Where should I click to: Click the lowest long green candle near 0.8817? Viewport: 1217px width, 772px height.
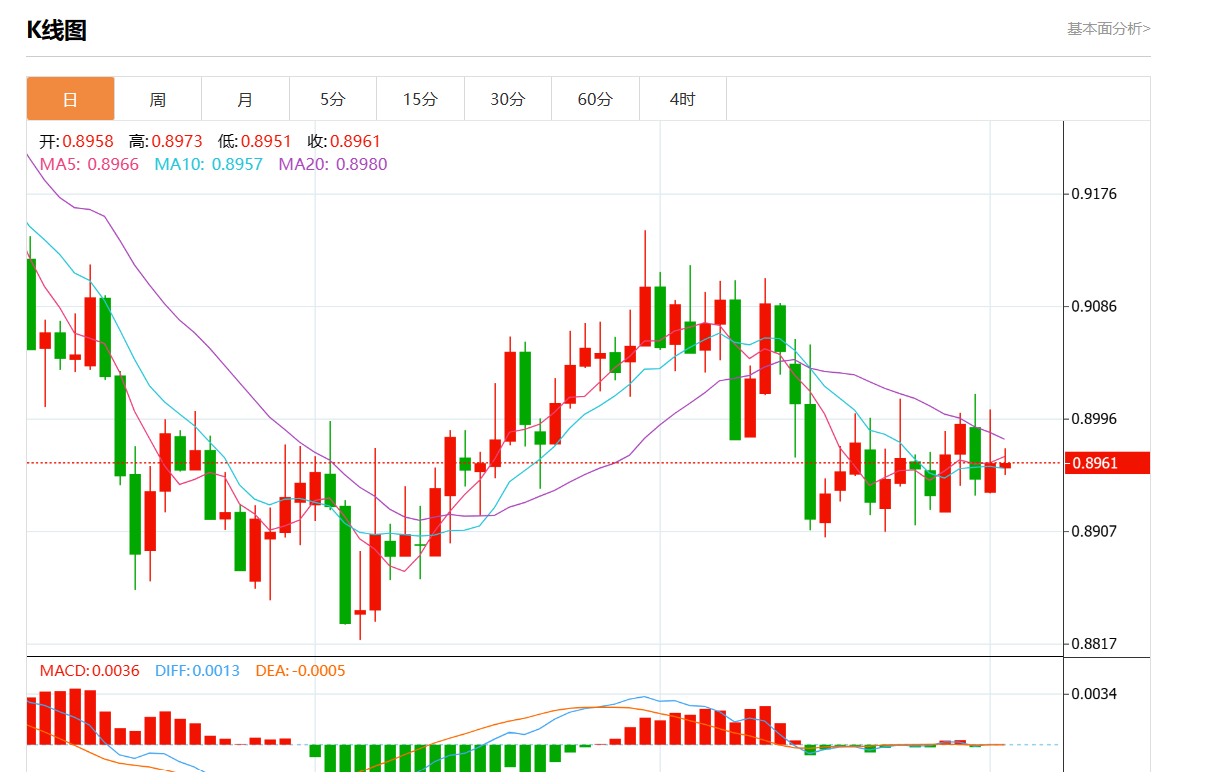click(345, 562)
